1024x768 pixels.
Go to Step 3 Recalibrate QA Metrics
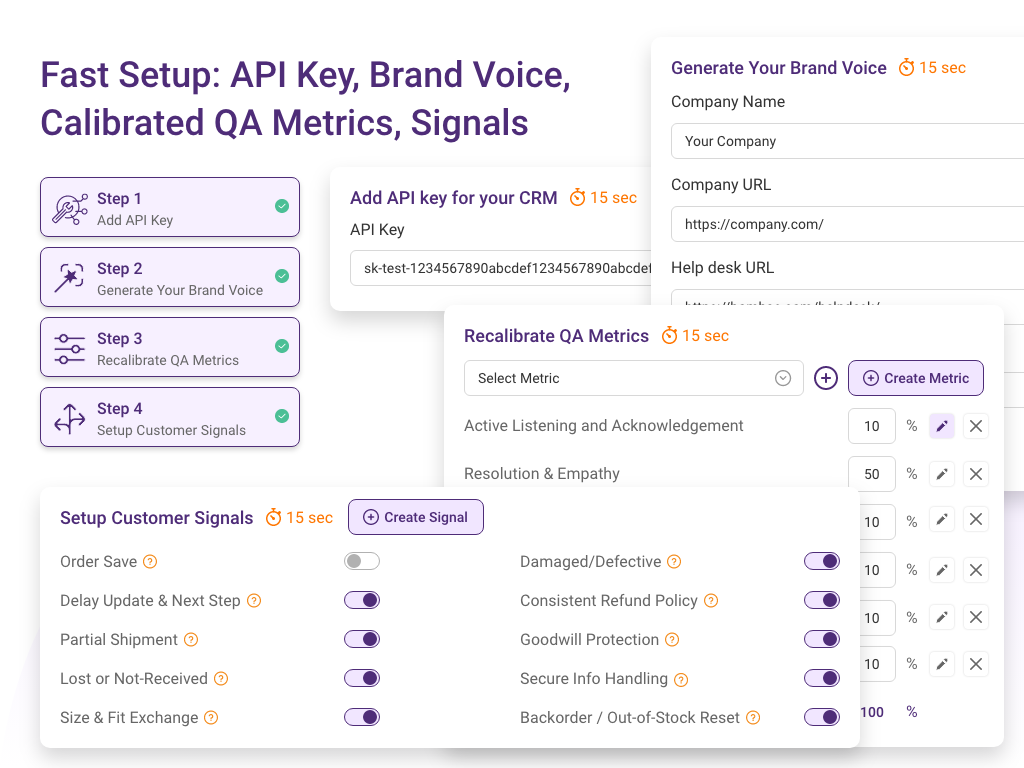(170, 348)
